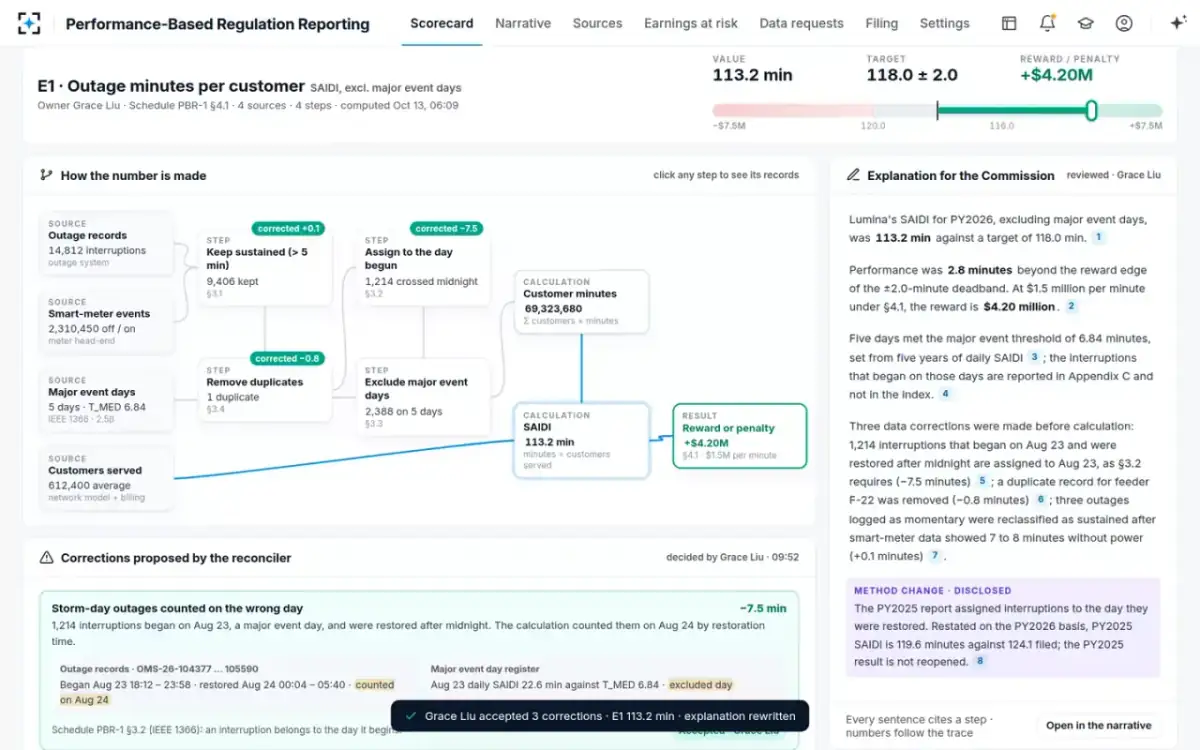Open the Settings tab
The width and height of the screenshot is (1200, 750).
(944, 23)
